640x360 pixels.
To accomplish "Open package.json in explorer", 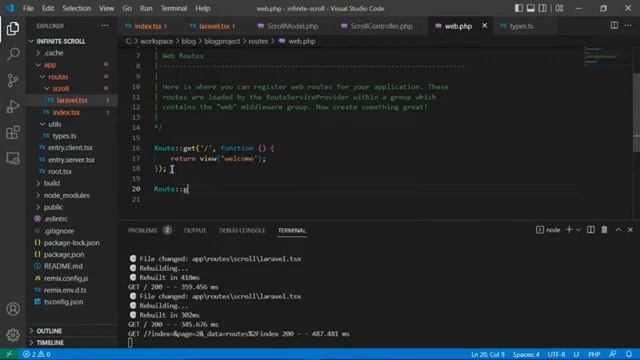I will [x=64, y=255].
